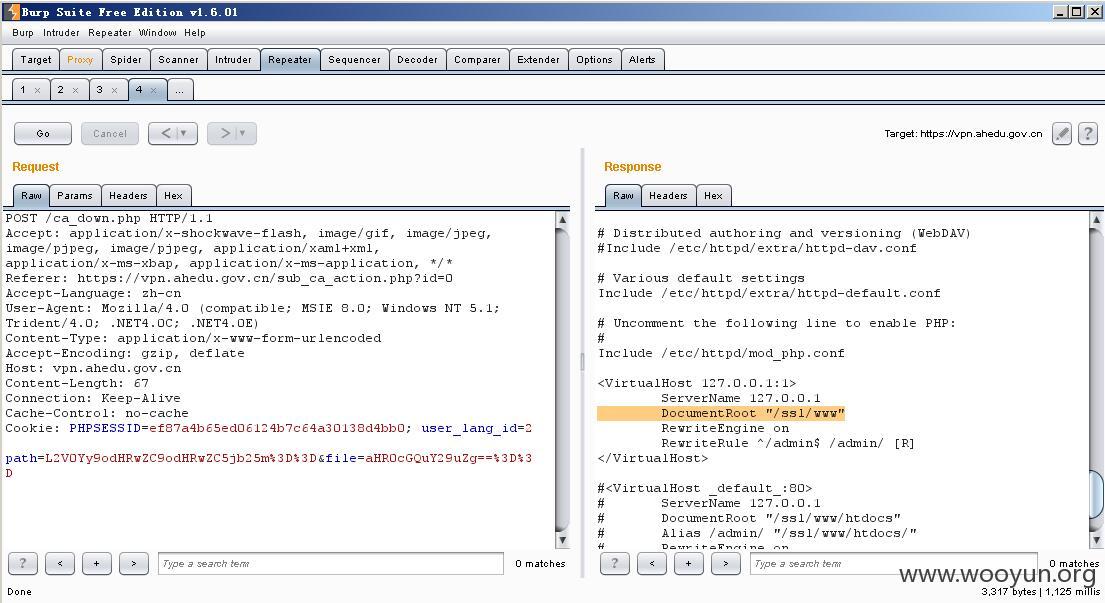Switch to the Spider tab

pos(126,60)
